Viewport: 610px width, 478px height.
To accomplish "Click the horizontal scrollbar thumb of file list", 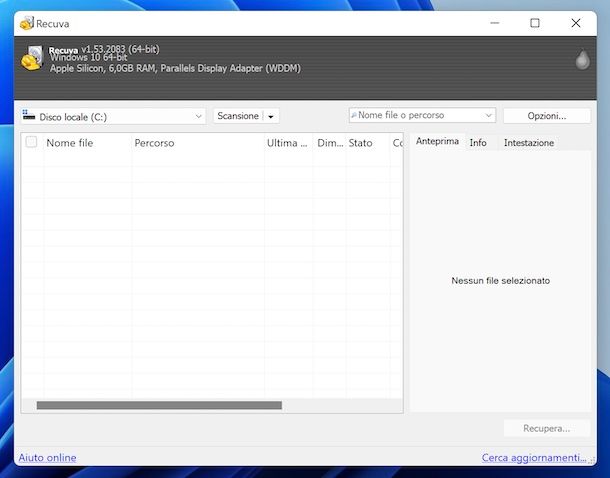I will tap(159, 405).
